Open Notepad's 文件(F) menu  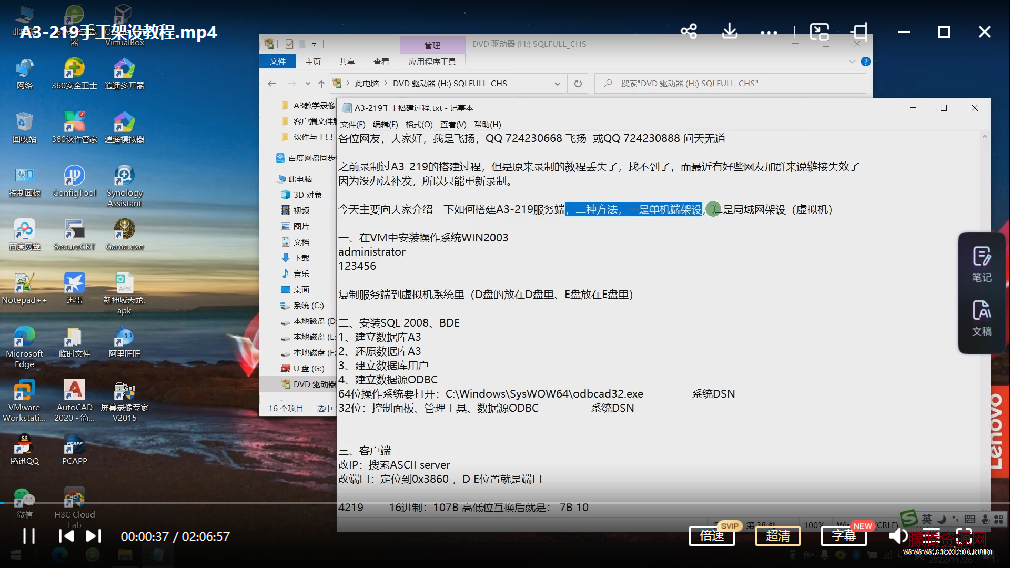[352, 124]
